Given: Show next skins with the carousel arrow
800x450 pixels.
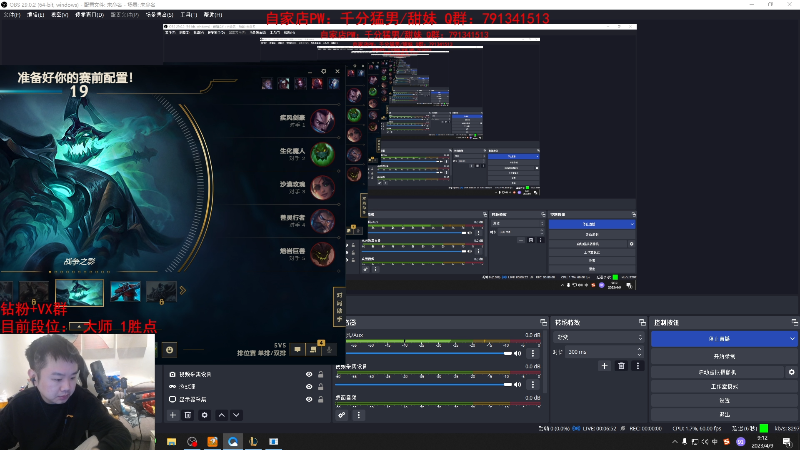Looking at the screenshot, I should pyautogui.click(x=183, y=291).
